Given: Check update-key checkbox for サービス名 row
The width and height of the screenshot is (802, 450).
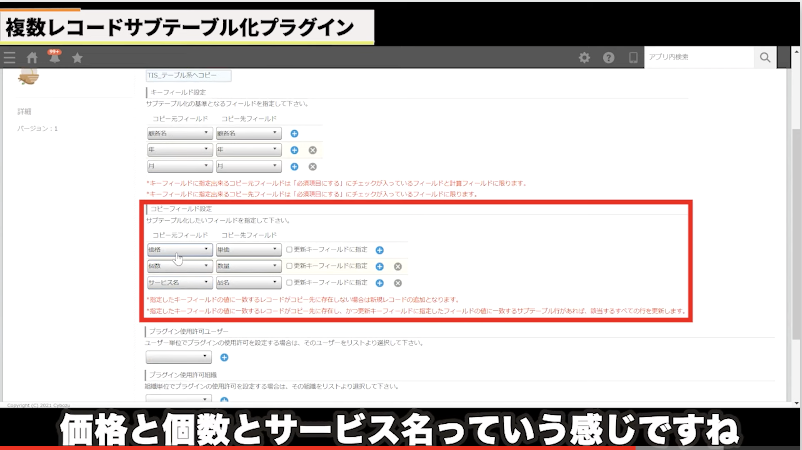Looking at the screenshot, I should point(290,283).
